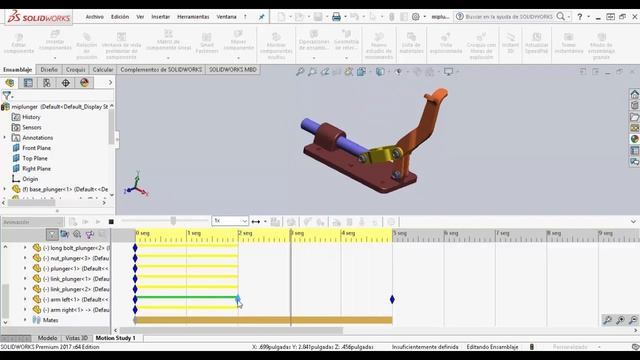Screen dimensions: 640x360
Task: Click the timeline Zoom In magnifier icon
Action: pos(620,320)
